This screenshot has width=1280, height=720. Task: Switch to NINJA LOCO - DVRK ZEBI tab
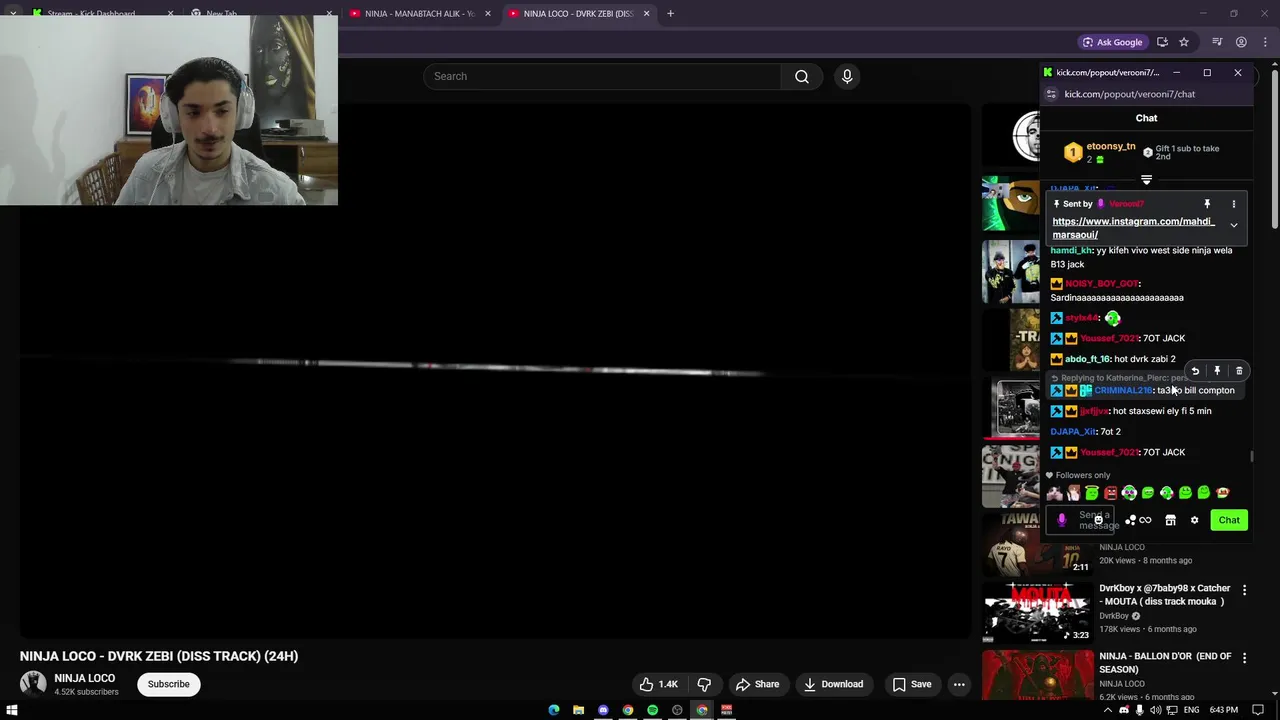578,14
